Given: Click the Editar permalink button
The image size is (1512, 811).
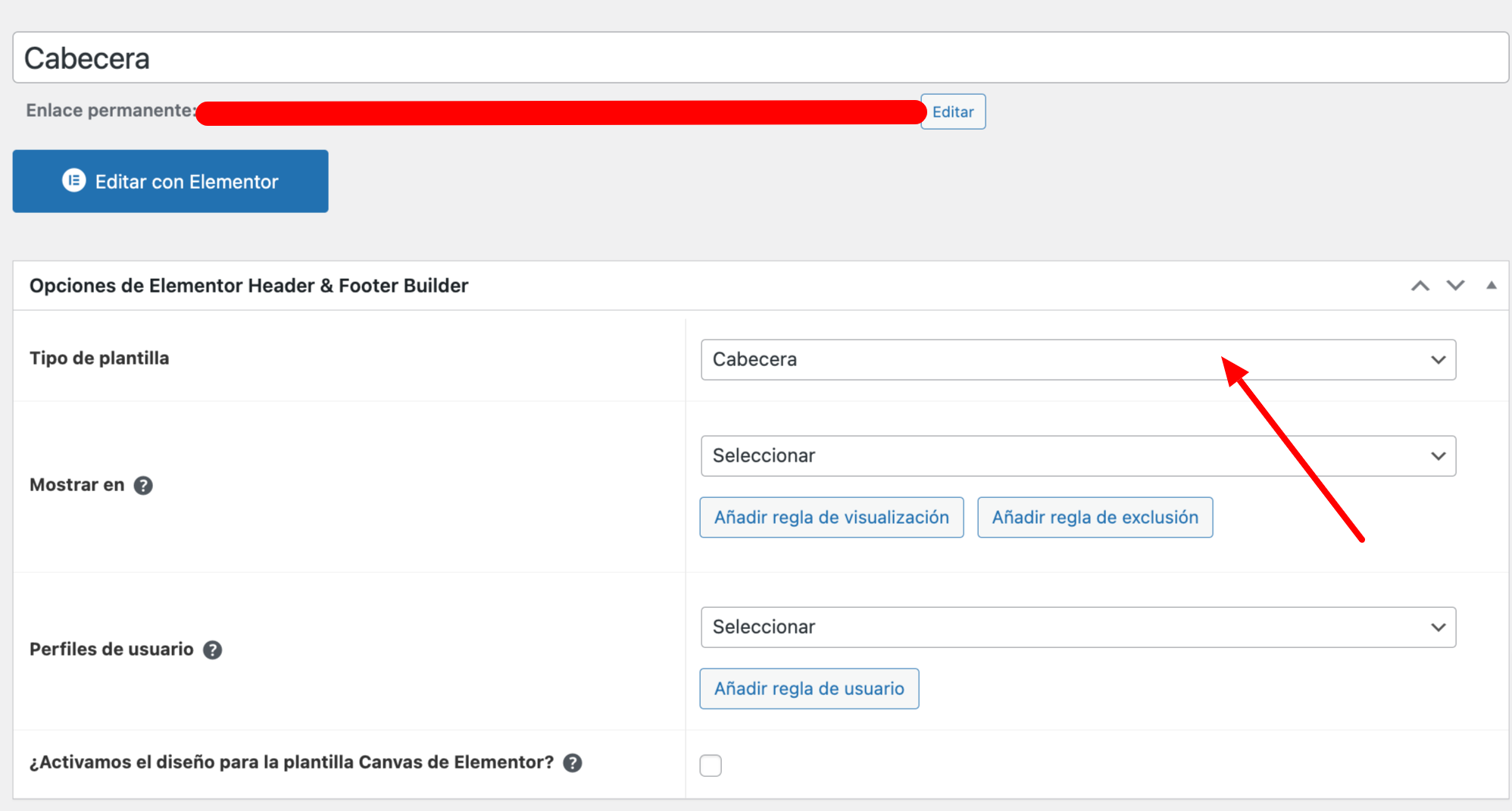Looking at the screenshot, I should pos(953,111).
